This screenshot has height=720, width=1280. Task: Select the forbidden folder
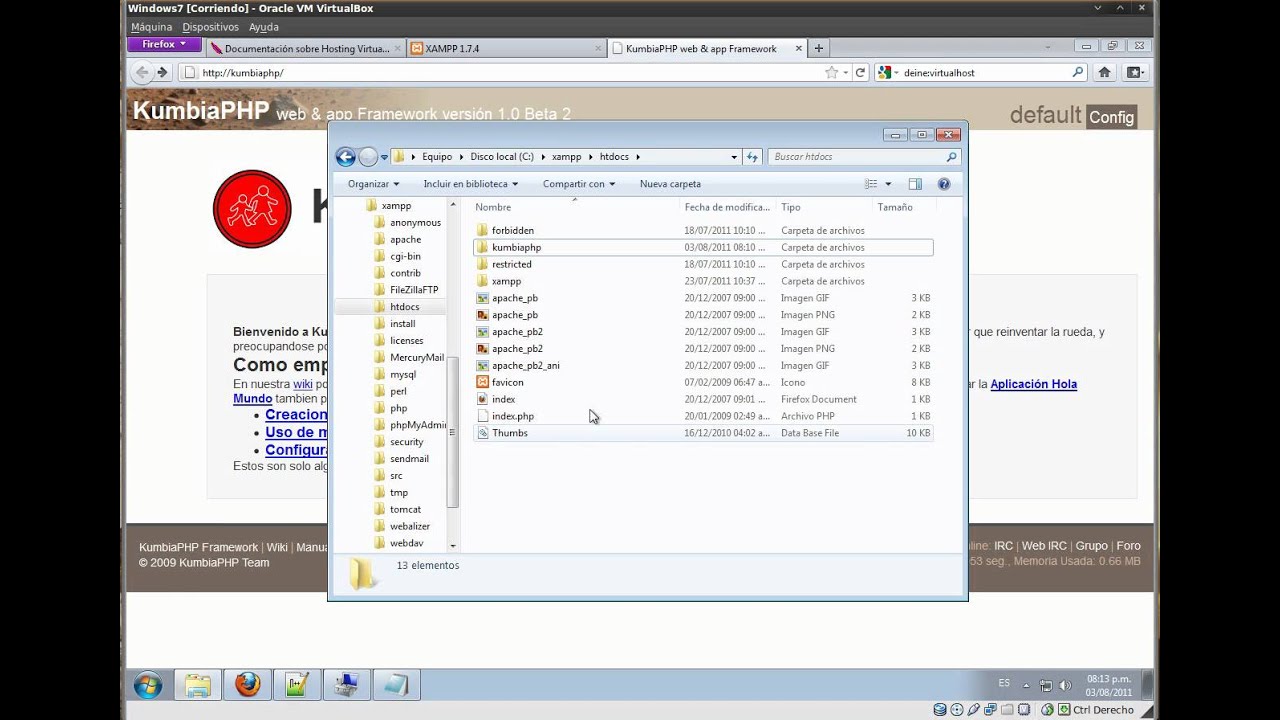coord(702,230)
